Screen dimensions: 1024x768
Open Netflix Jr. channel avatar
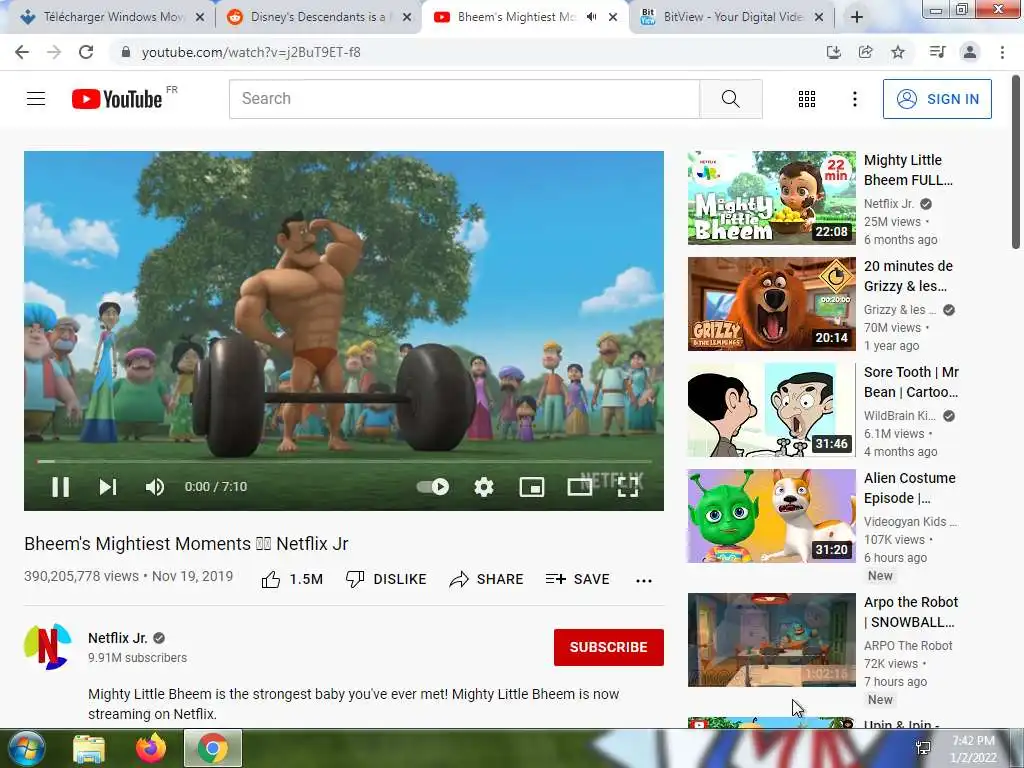click(x=48, y=647)
